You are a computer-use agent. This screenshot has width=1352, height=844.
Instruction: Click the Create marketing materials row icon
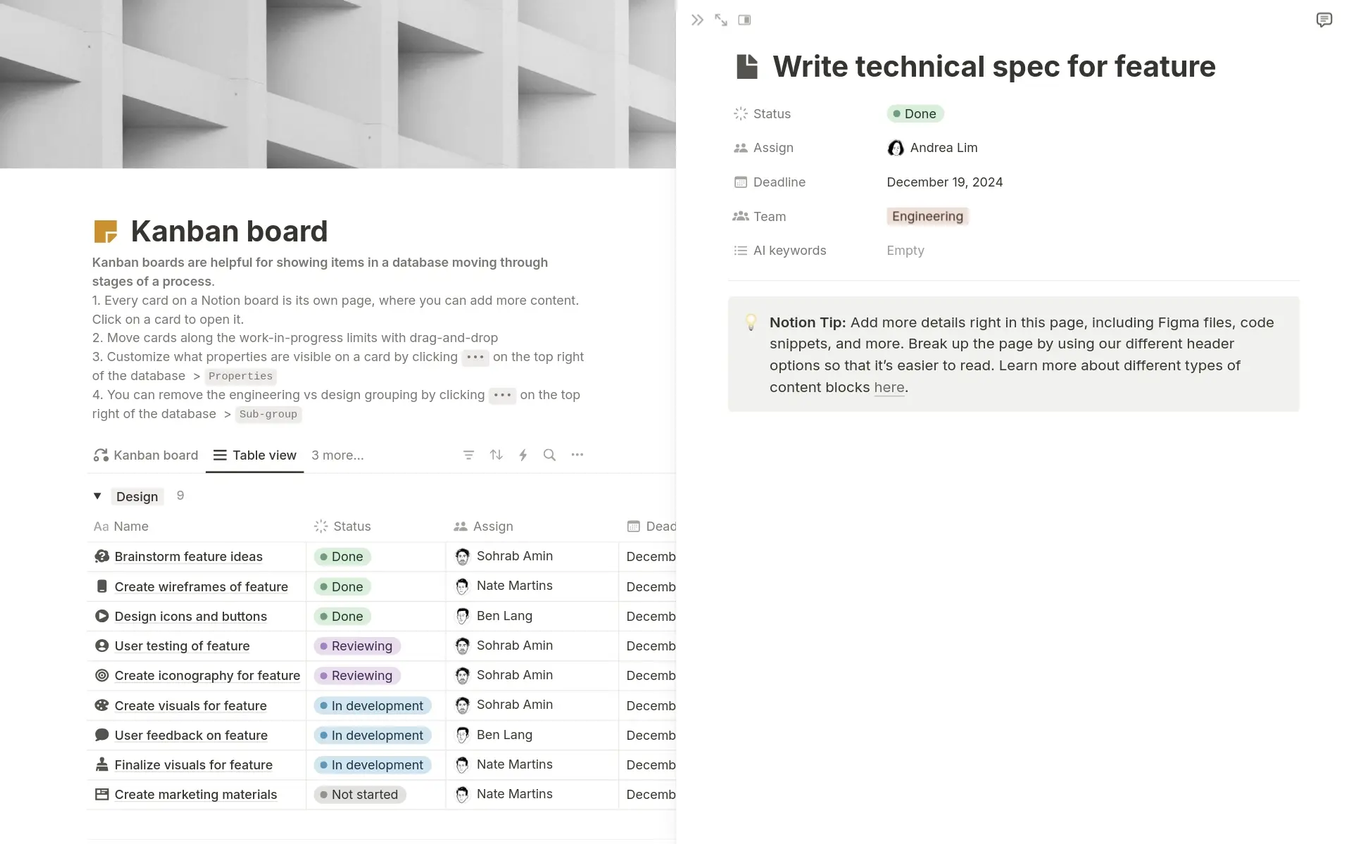tap(101, 794)
